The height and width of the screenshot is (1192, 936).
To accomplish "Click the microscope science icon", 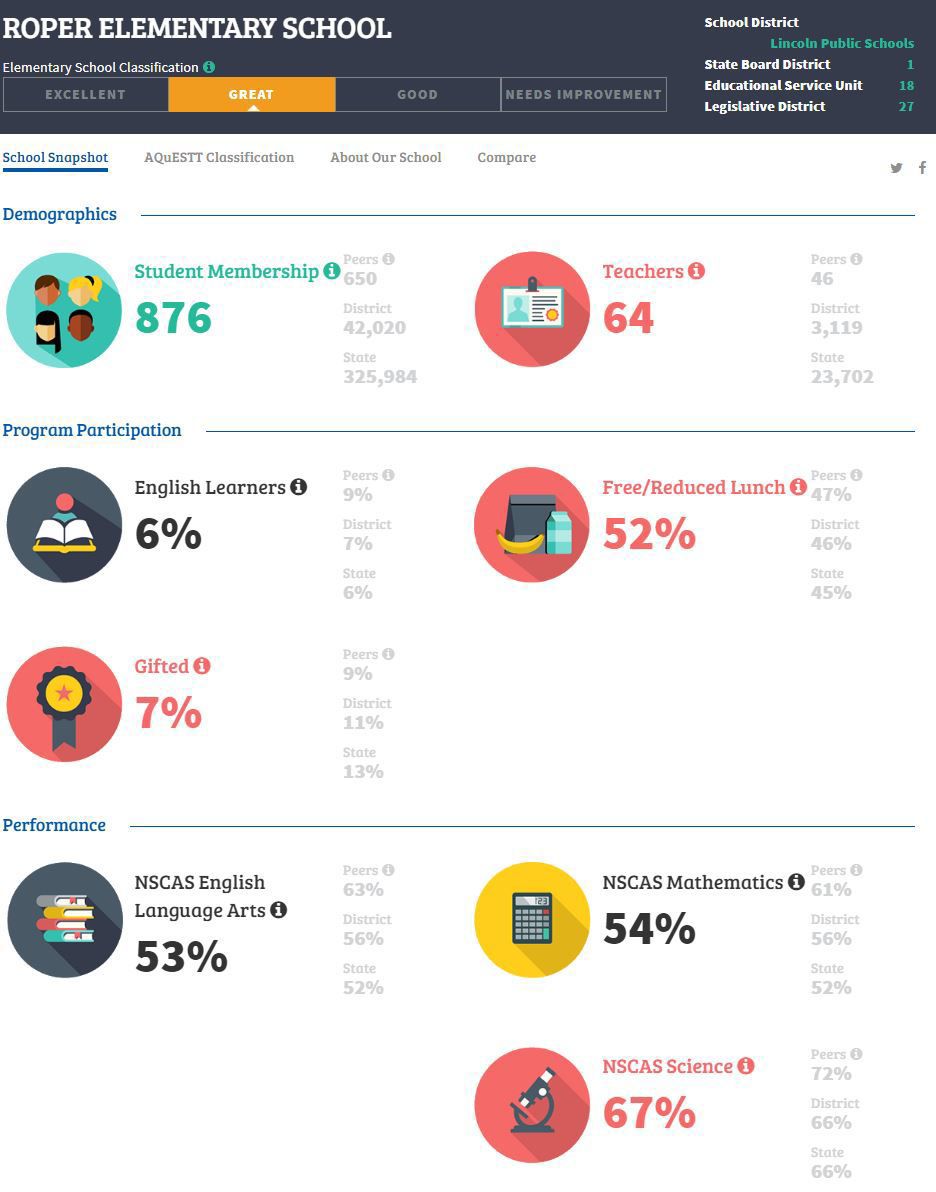I will (532, 1105).
